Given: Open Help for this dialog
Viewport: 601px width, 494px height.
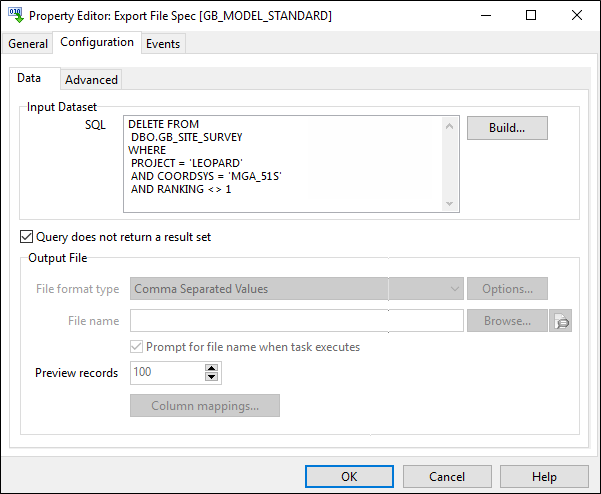Looking at the screenshot, I should tap(544, 476).
